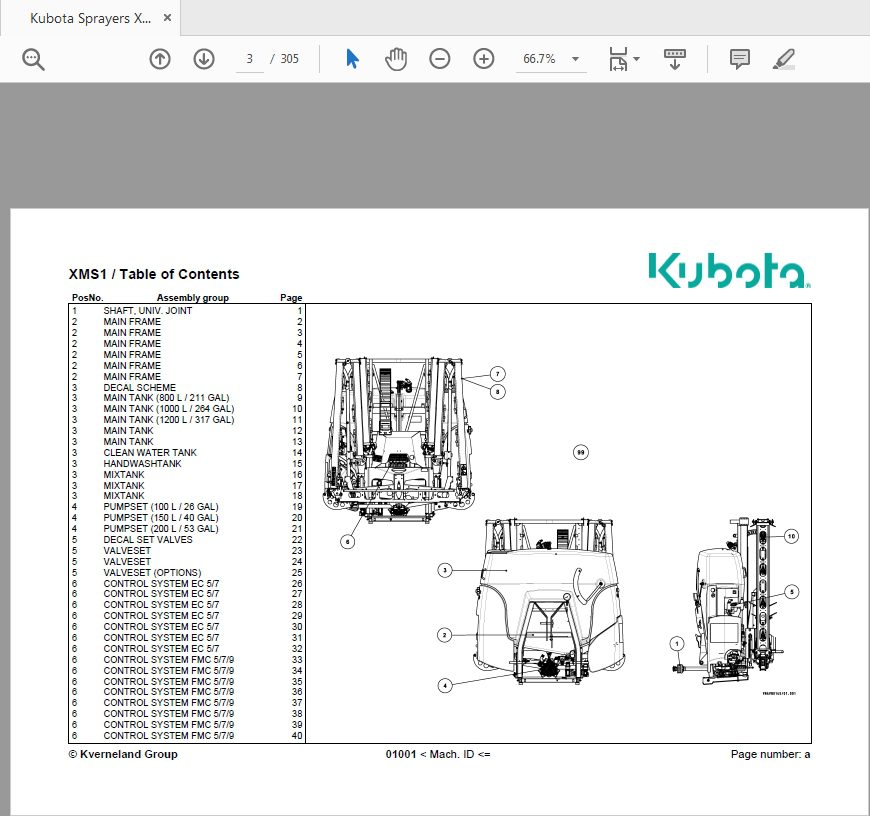
Task: Click the SHAFT, UNIV. JOINT entry
Action: (148, 311)
